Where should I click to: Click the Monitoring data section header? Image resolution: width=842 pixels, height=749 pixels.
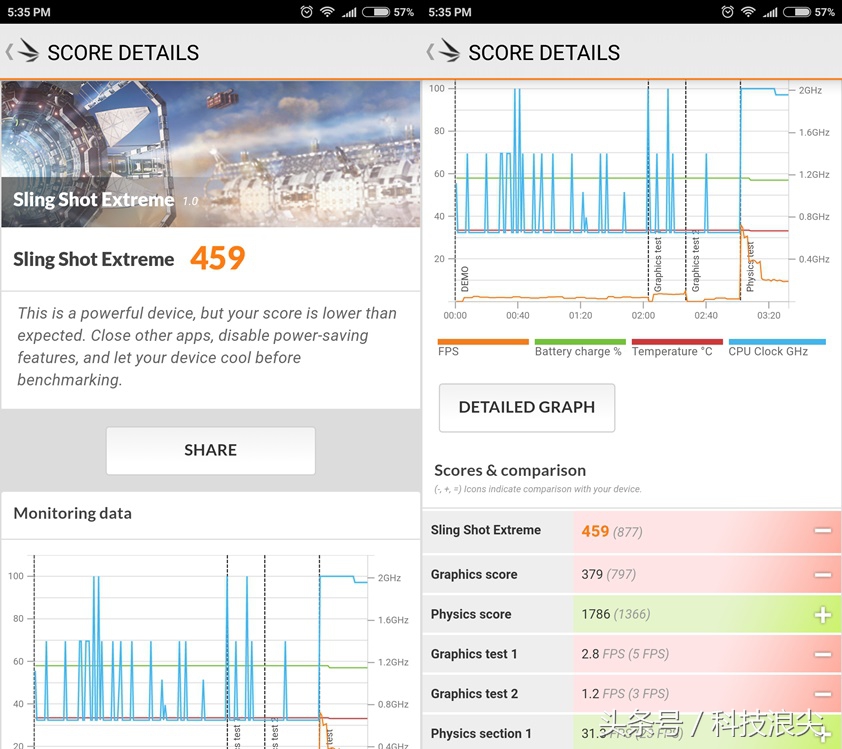click(71, 513)
